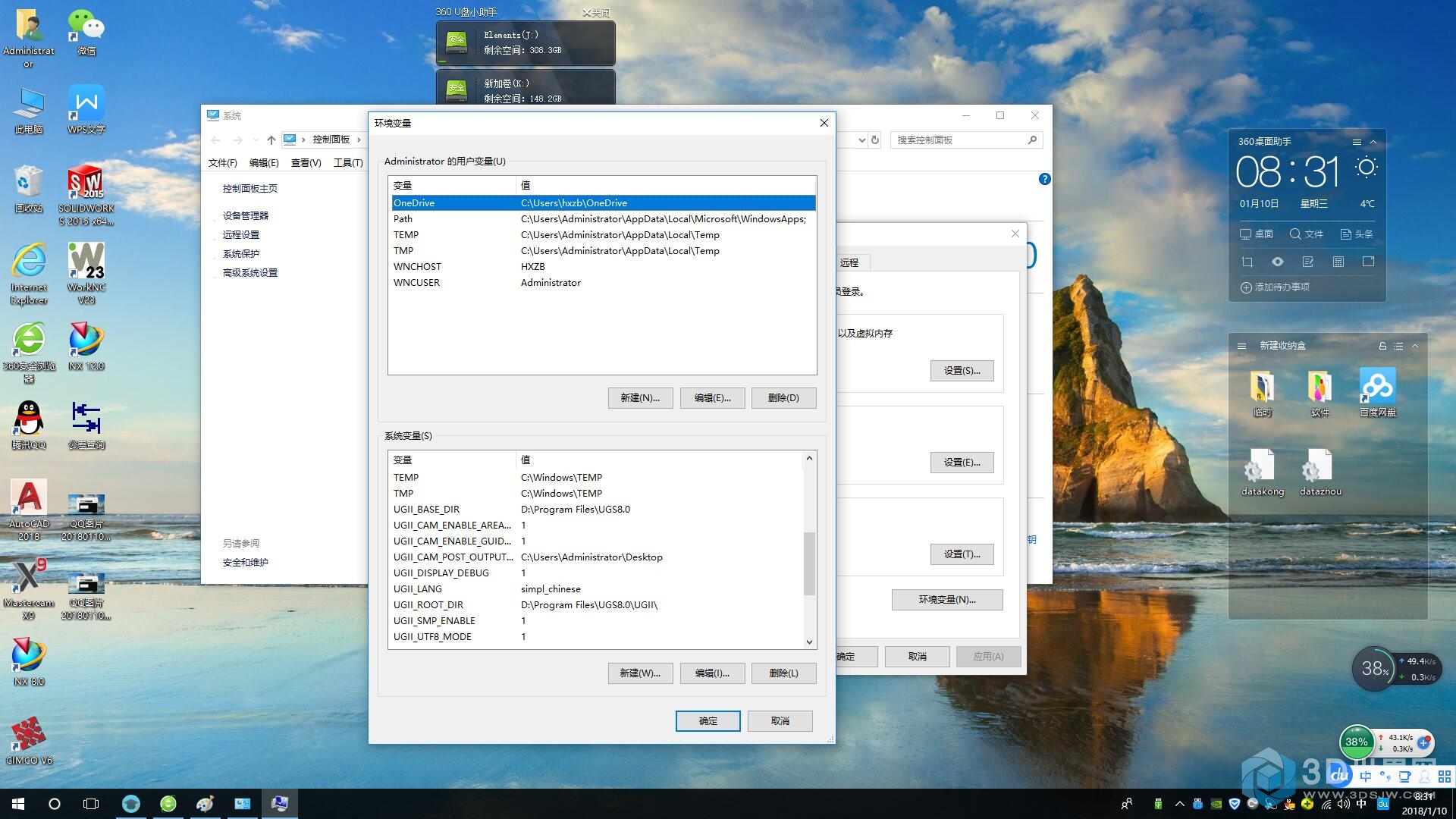
Task: Click 添加待办事项 in 360桌面助手
Action: click(x=1275, y=287)
